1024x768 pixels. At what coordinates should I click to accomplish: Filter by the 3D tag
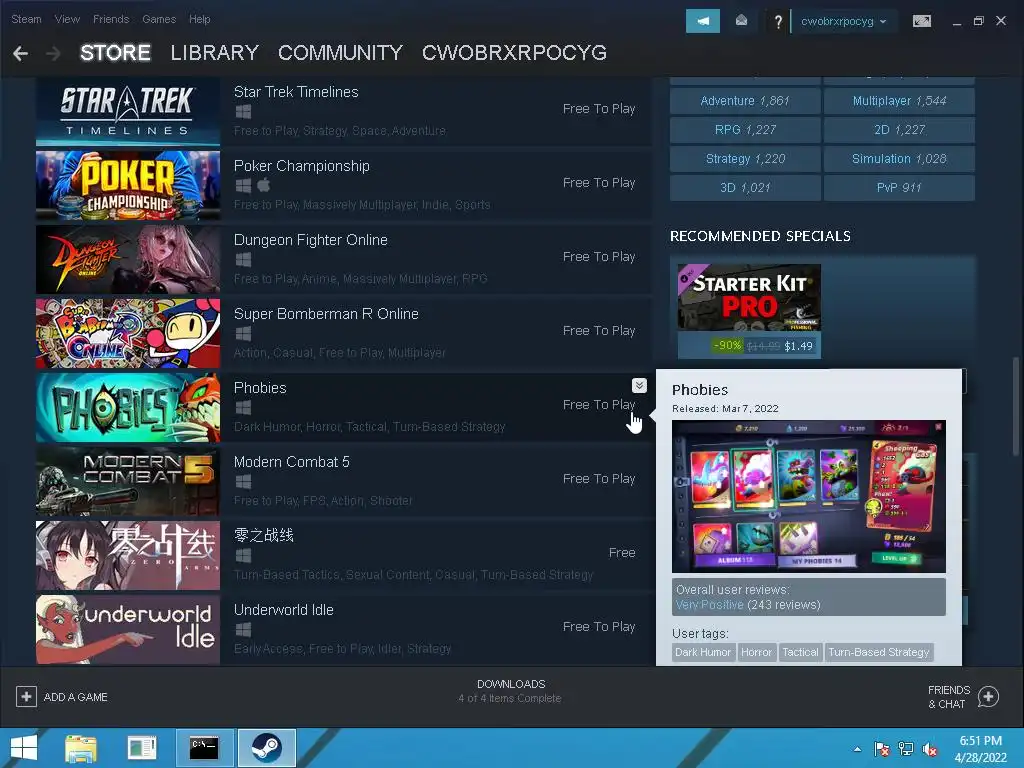[x=745, y=187]
